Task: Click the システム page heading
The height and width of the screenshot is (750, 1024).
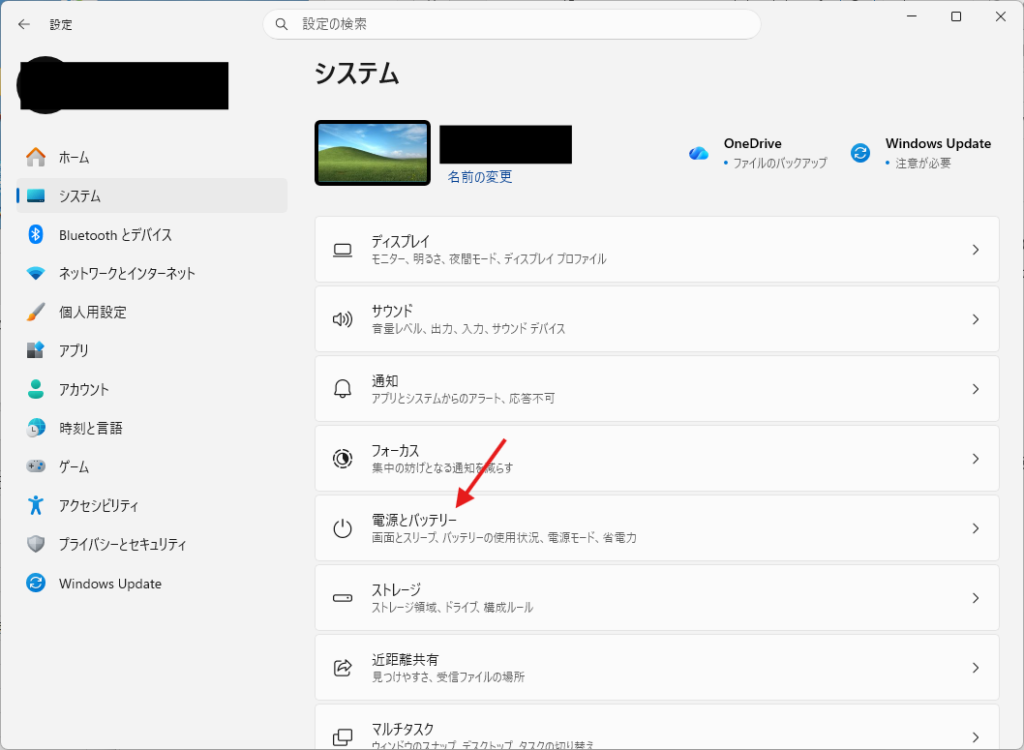Action: [357, 73]
